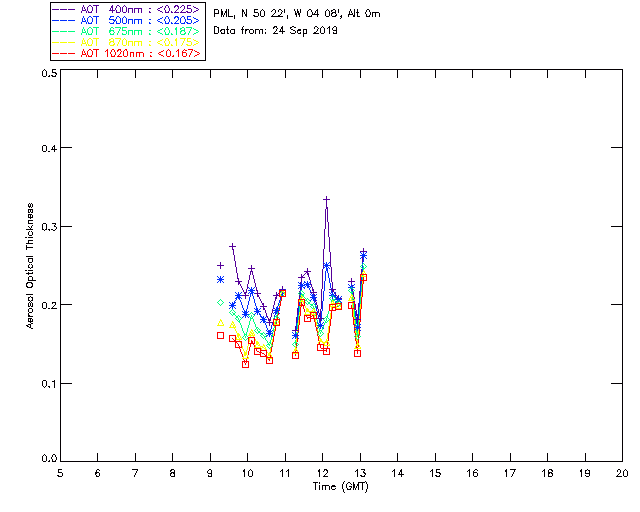The height and width of the screenshot is (512, 640).
Task: Click the PML station location text
Action: point(297,13)
